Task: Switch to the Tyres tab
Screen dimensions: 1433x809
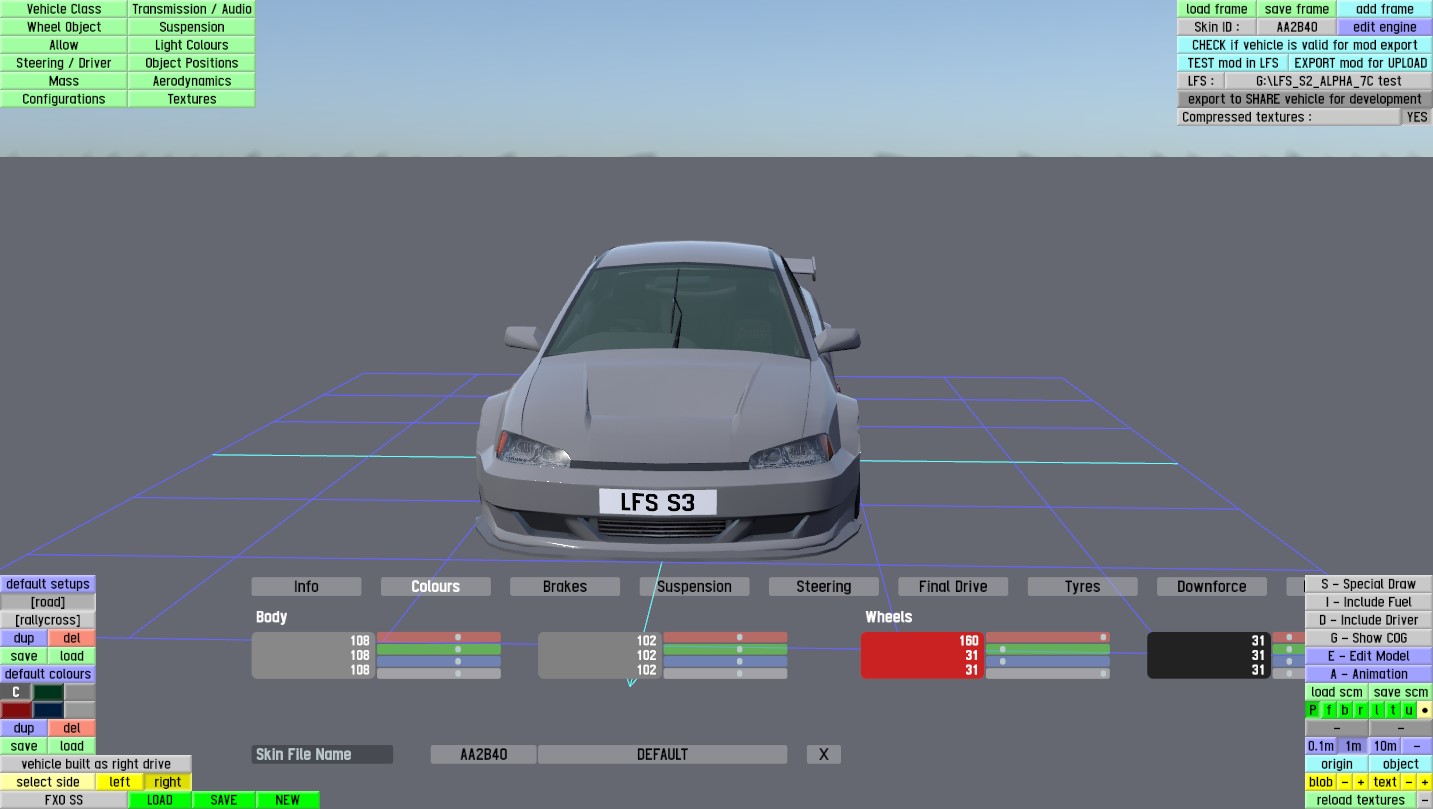Action: coord(1082,587)
